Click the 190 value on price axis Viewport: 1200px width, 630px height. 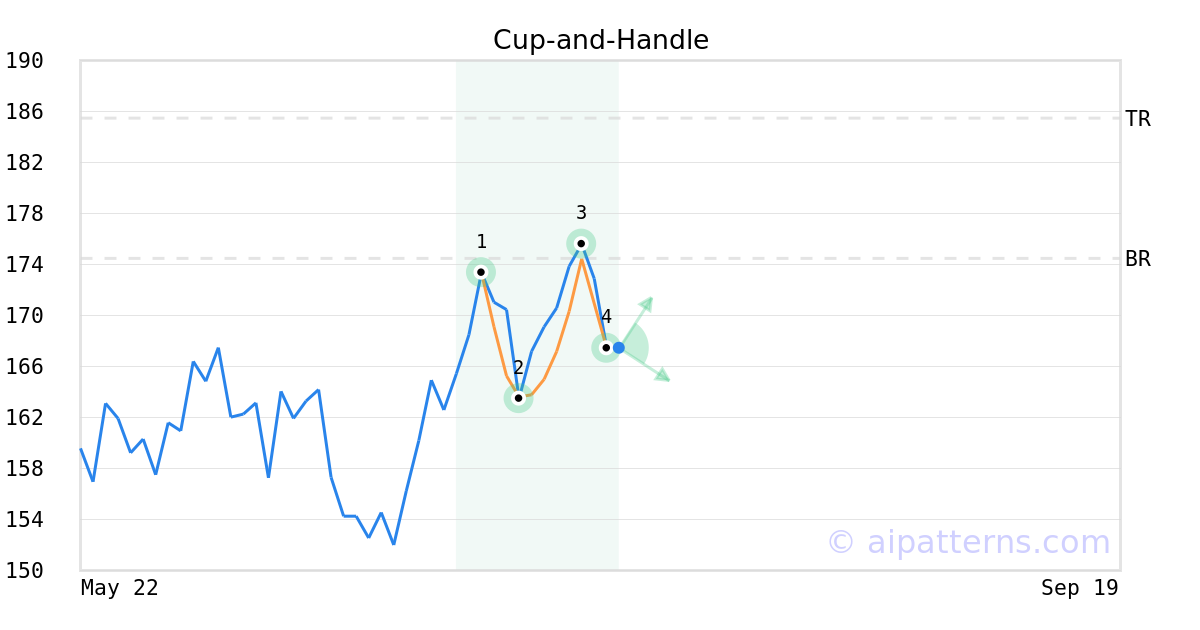(x=25, y=61)
